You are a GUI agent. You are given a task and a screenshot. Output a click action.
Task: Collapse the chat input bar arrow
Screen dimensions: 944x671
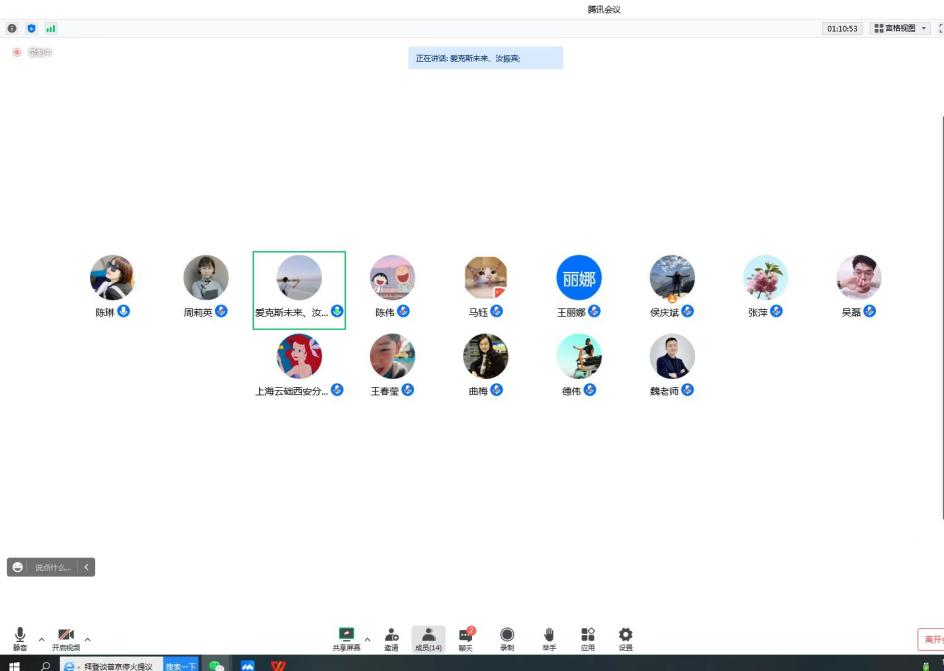tap(86, 567)
